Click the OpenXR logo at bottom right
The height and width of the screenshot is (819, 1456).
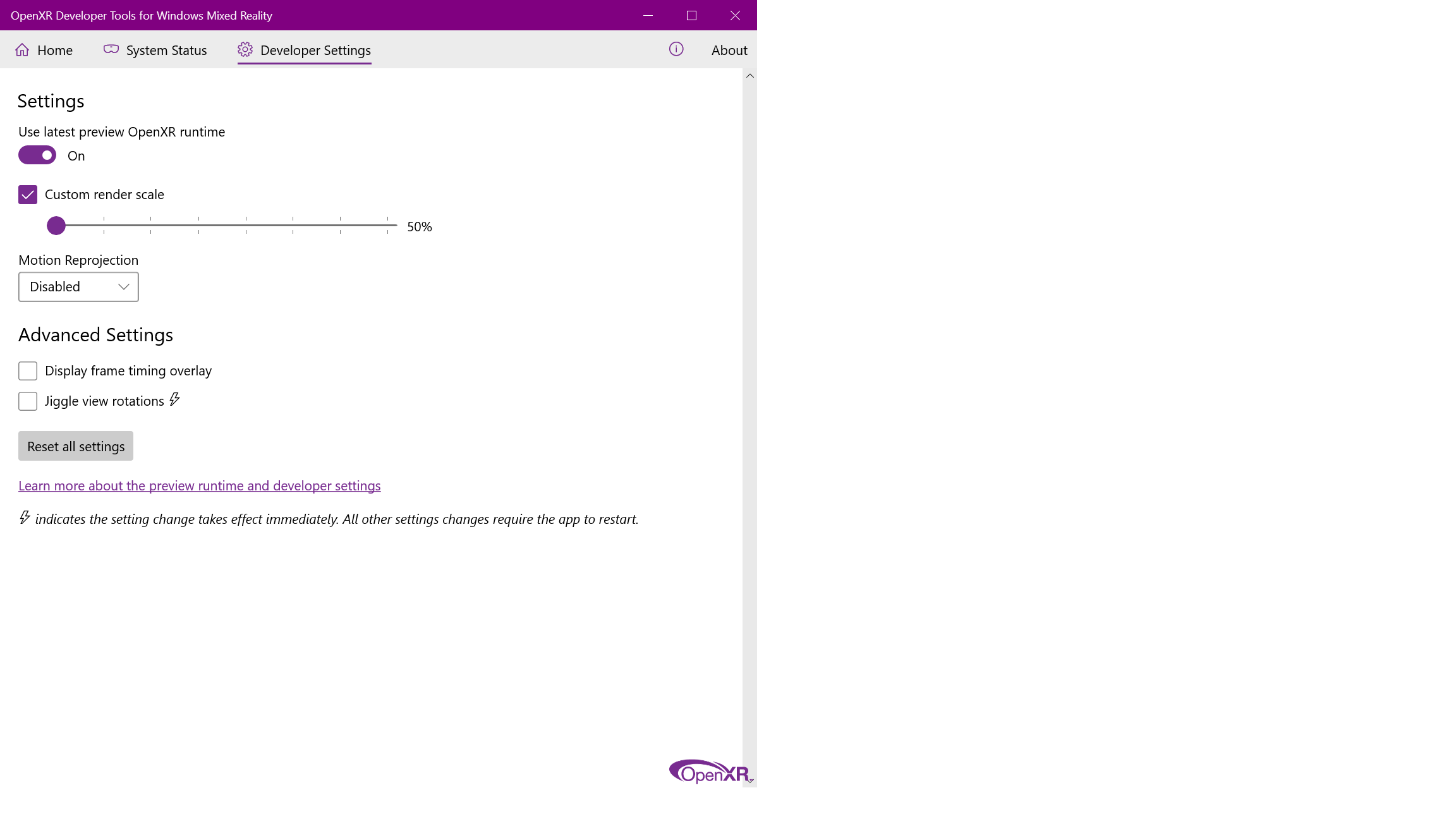point(708,772)
